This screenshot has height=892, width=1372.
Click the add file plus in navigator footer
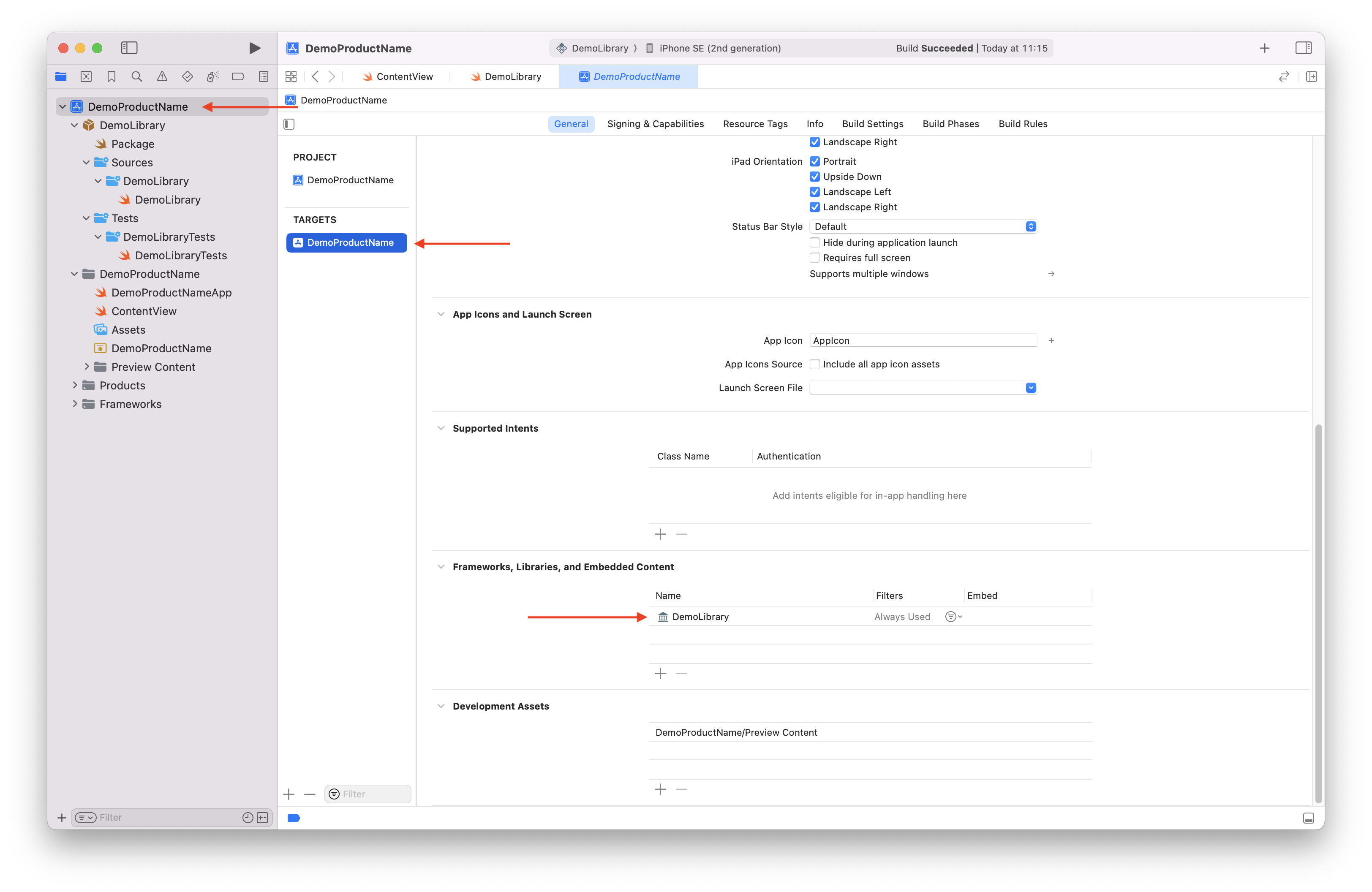coord(62,817)
